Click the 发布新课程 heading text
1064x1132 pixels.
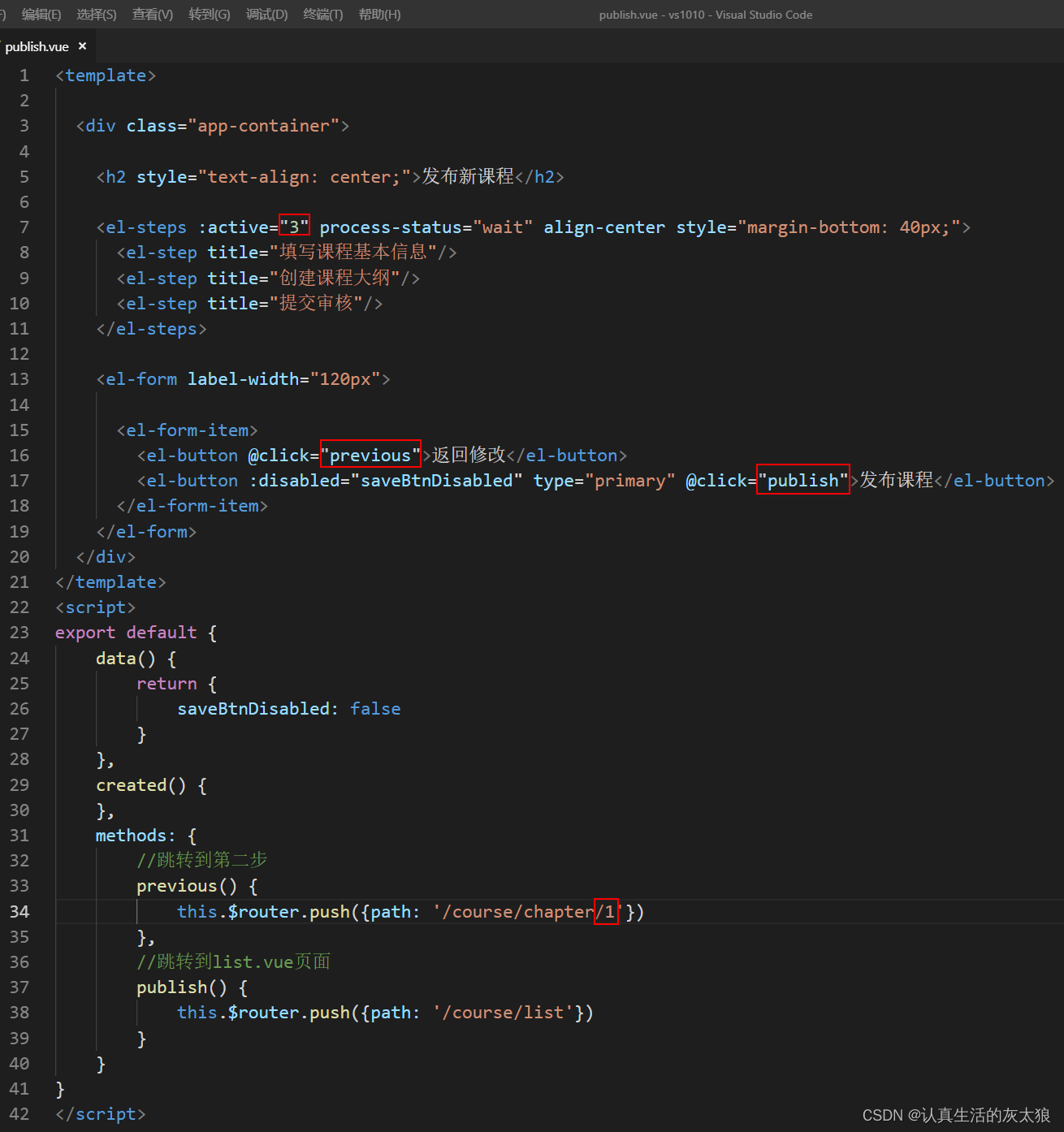coord(468,176)
